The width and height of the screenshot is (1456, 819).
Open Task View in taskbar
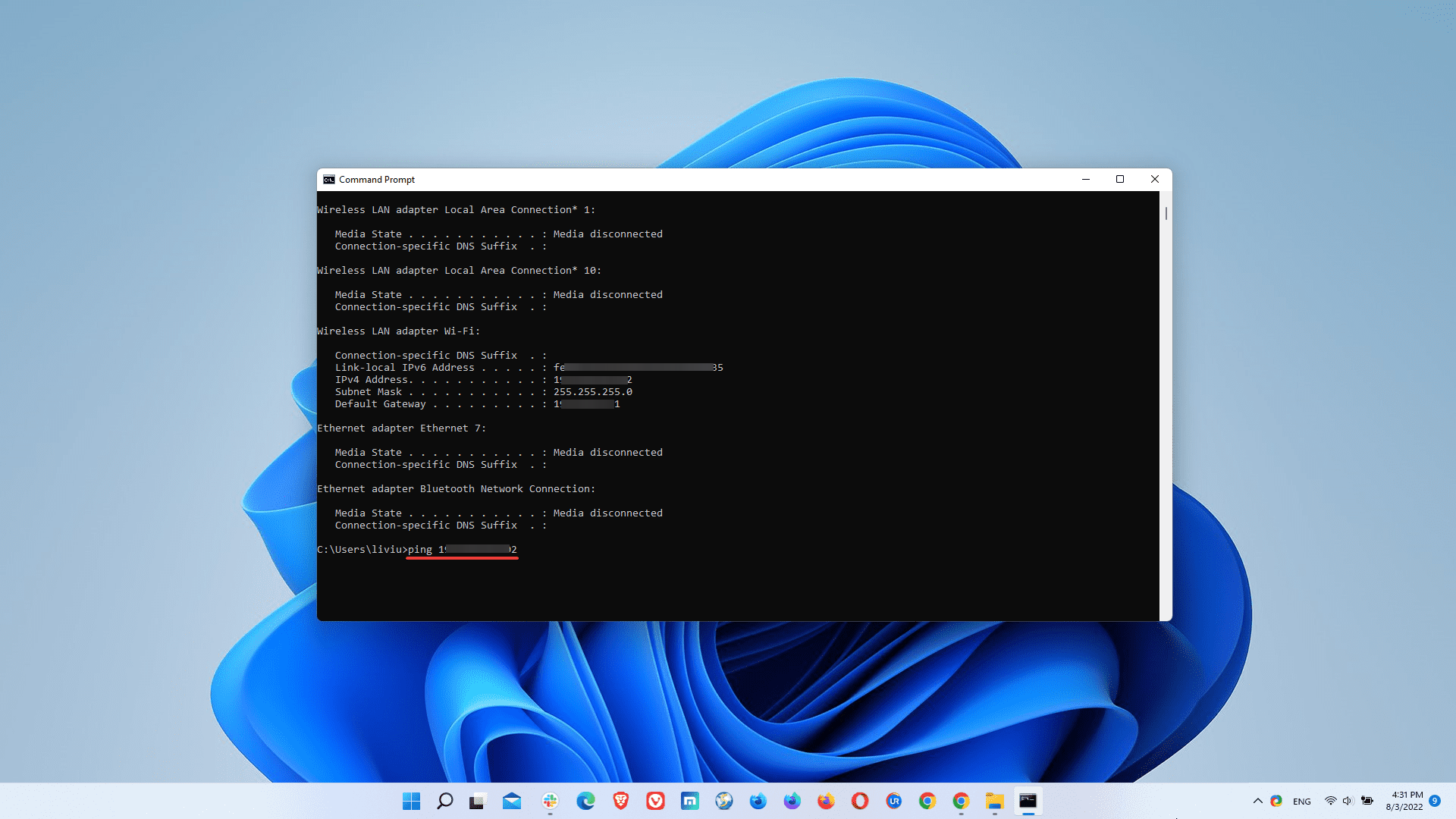click(477, 801)
